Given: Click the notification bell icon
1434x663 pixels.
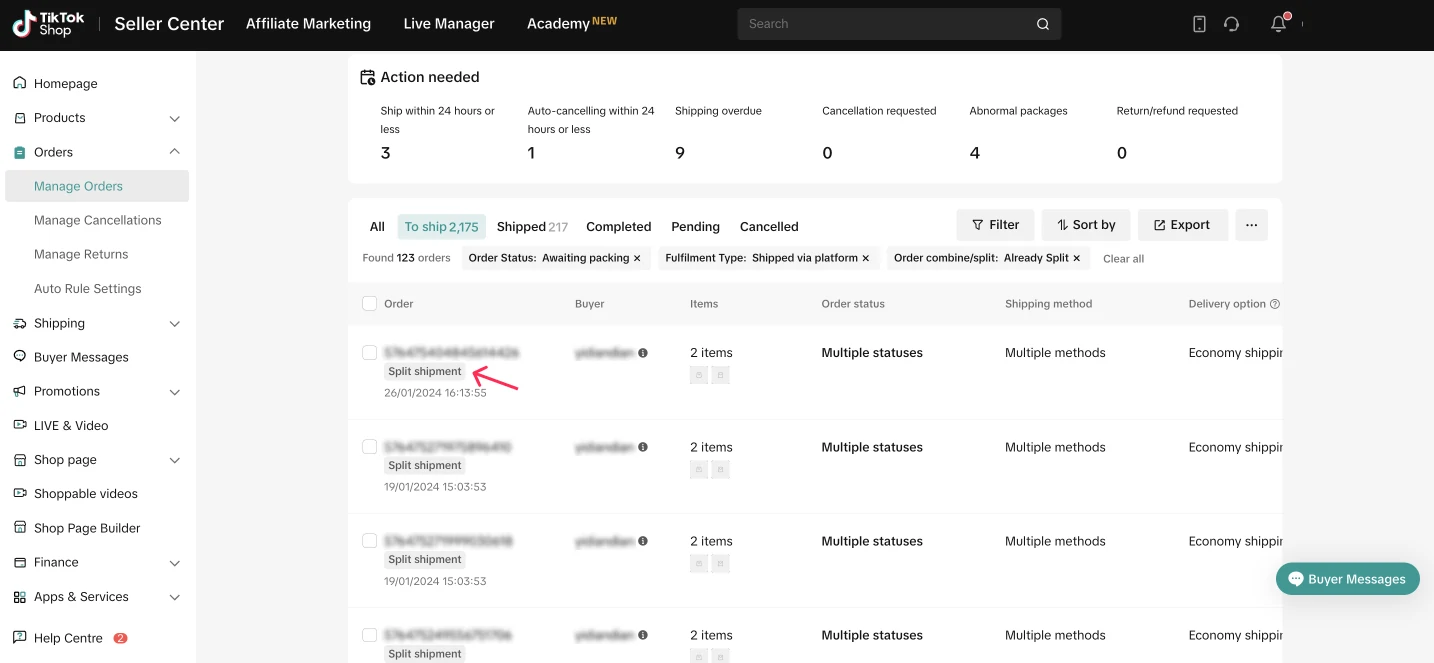Looking at the screenshot, I should pos(1278,24).
